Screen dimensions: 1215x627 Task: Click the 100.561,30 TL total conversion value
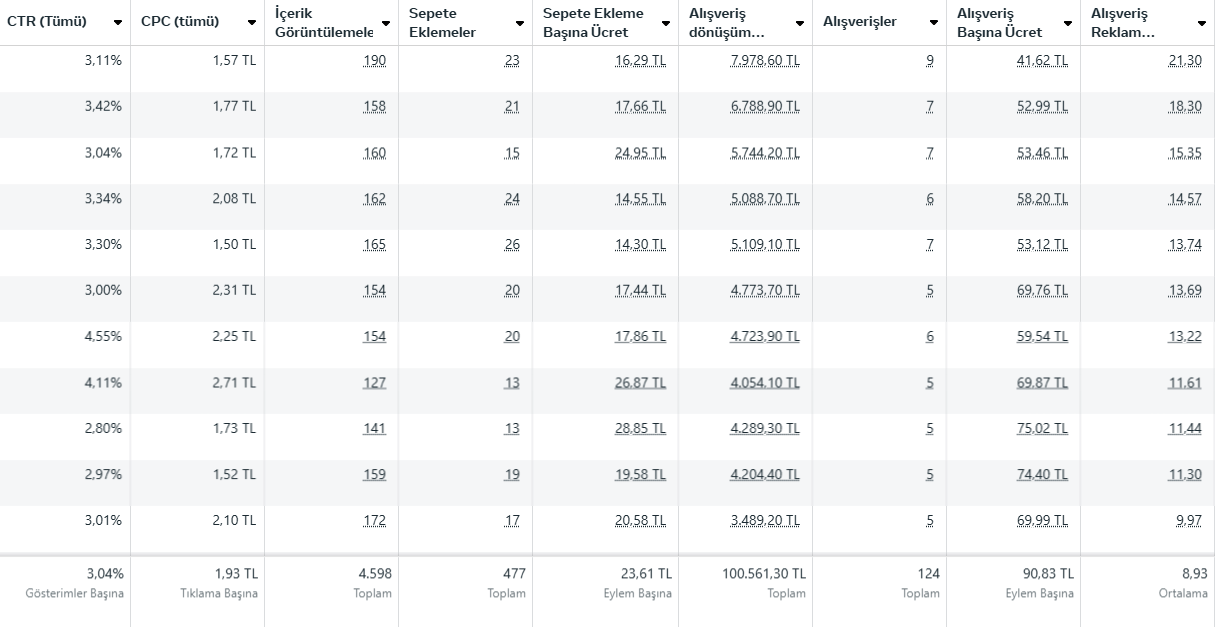tap(764, 574)
